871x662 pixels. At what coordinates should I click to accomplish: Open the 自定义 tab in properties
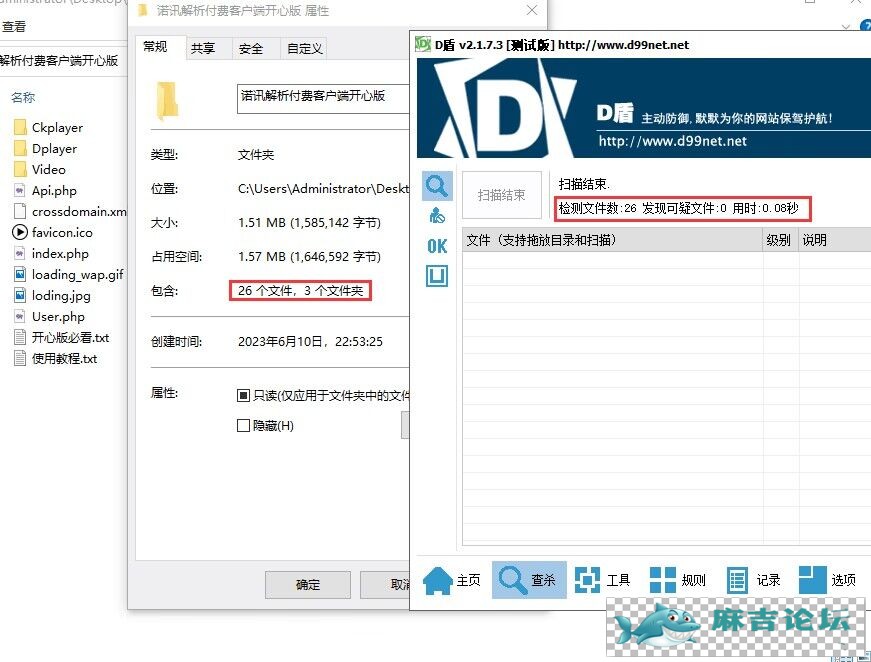coord(304,48)
